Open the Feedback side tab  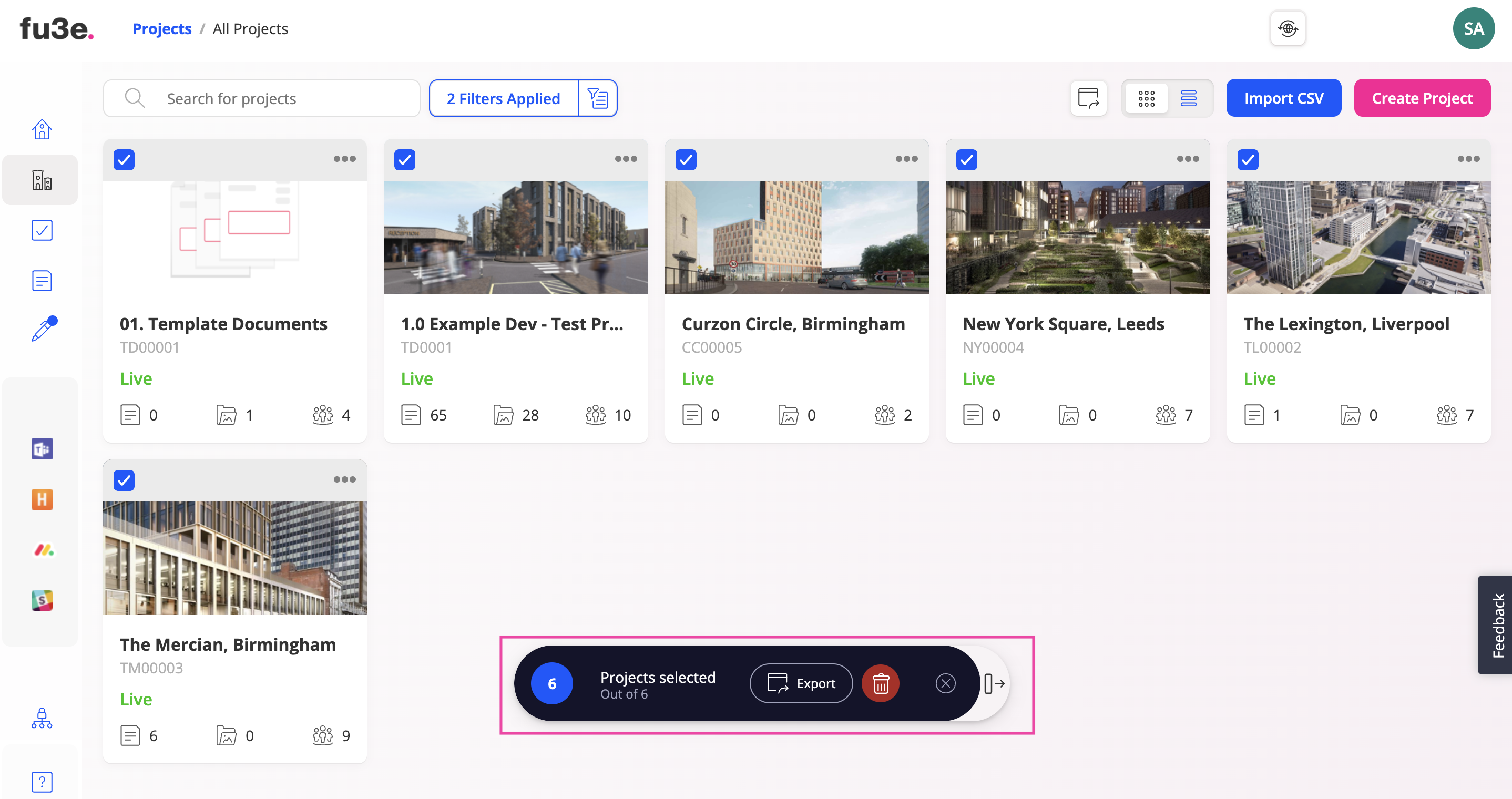[x=1496, y=625]
